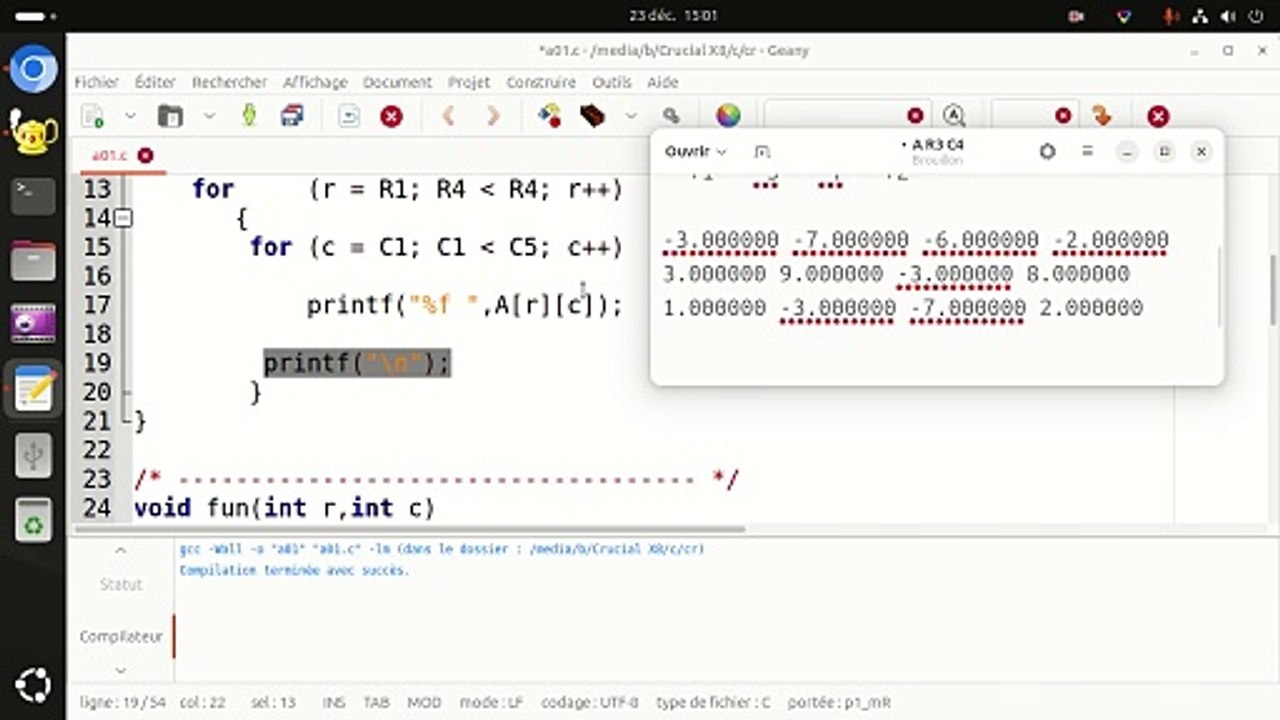This screenshot has width=1280, height=720.
Task: Open text editor view settings gear
Action: [1047, 151]
